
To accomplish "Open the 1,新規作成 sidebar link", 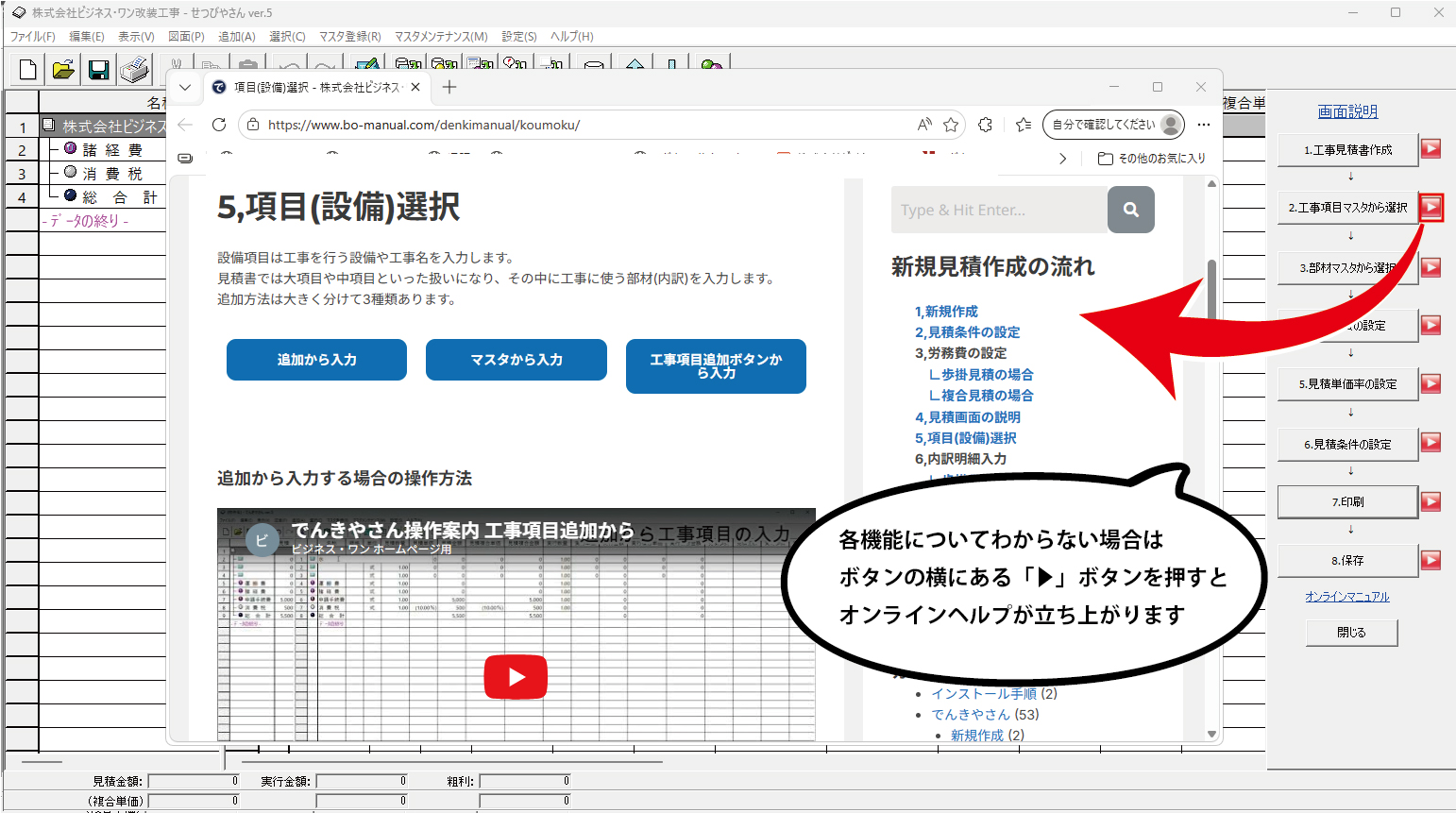I will tap(946, 311).
